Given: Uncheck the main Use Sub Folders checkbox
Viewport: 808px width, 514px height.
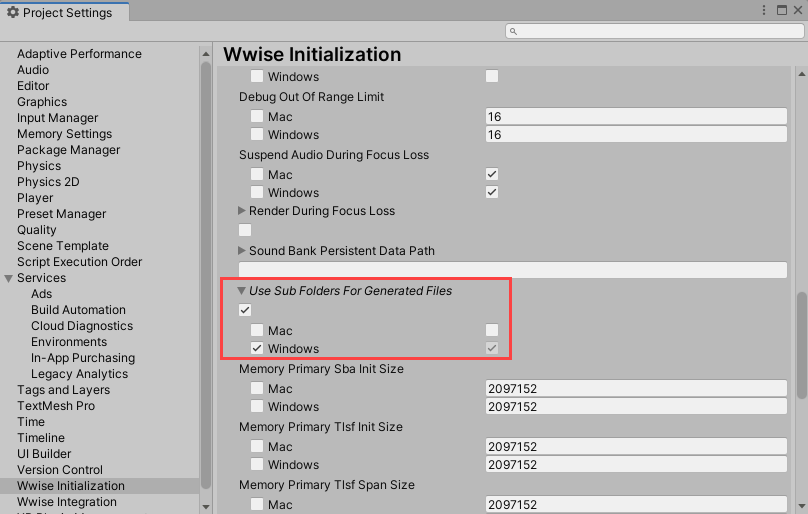Looking at the screenshot, I should pyautogui.click(x=245, y=311).
